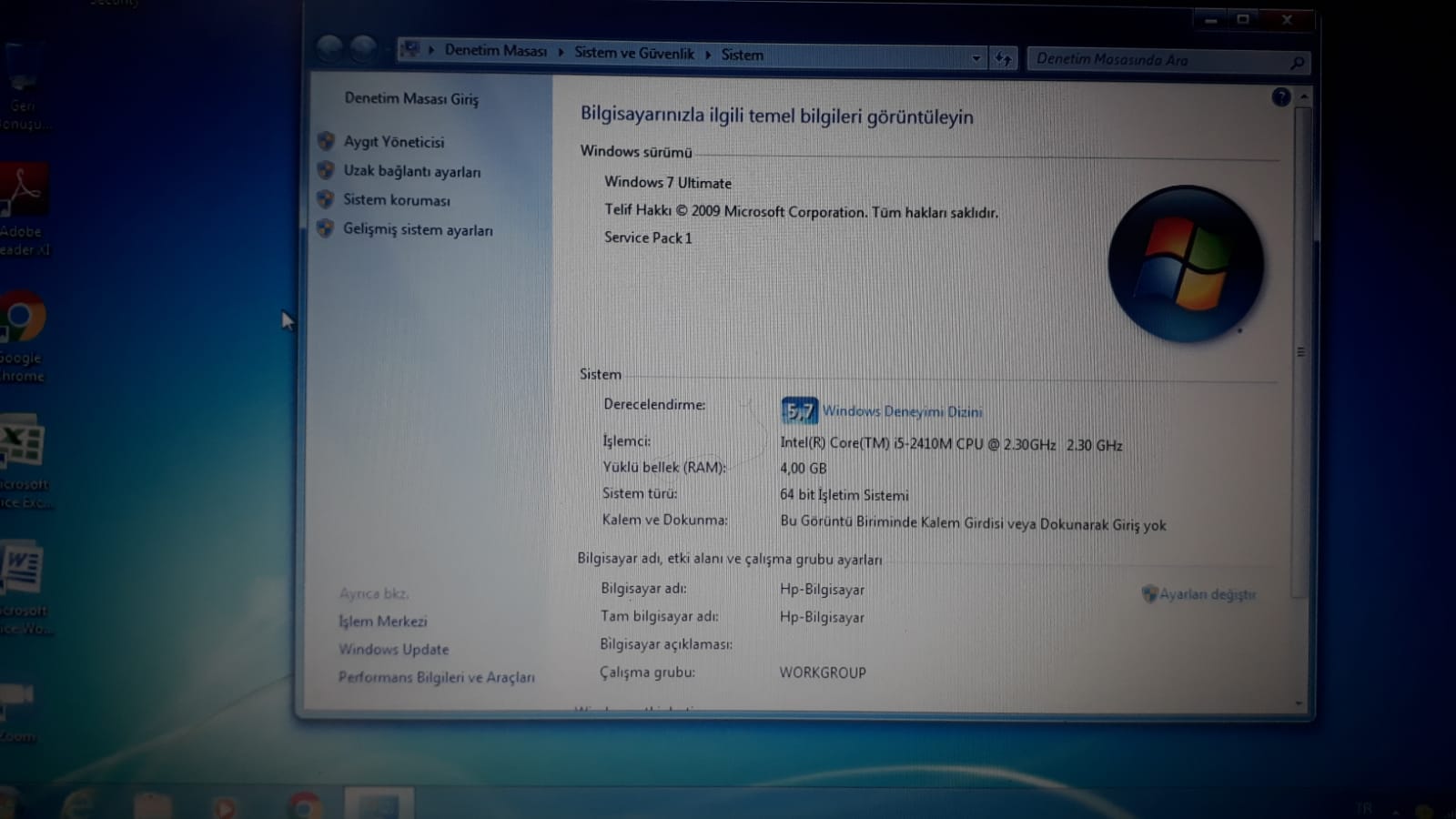The width and height of the screenshot is (1456, 819).
Task: Expand the arrow after Denetim Masası breadcrumb
Action: click(x=561, y=53)
